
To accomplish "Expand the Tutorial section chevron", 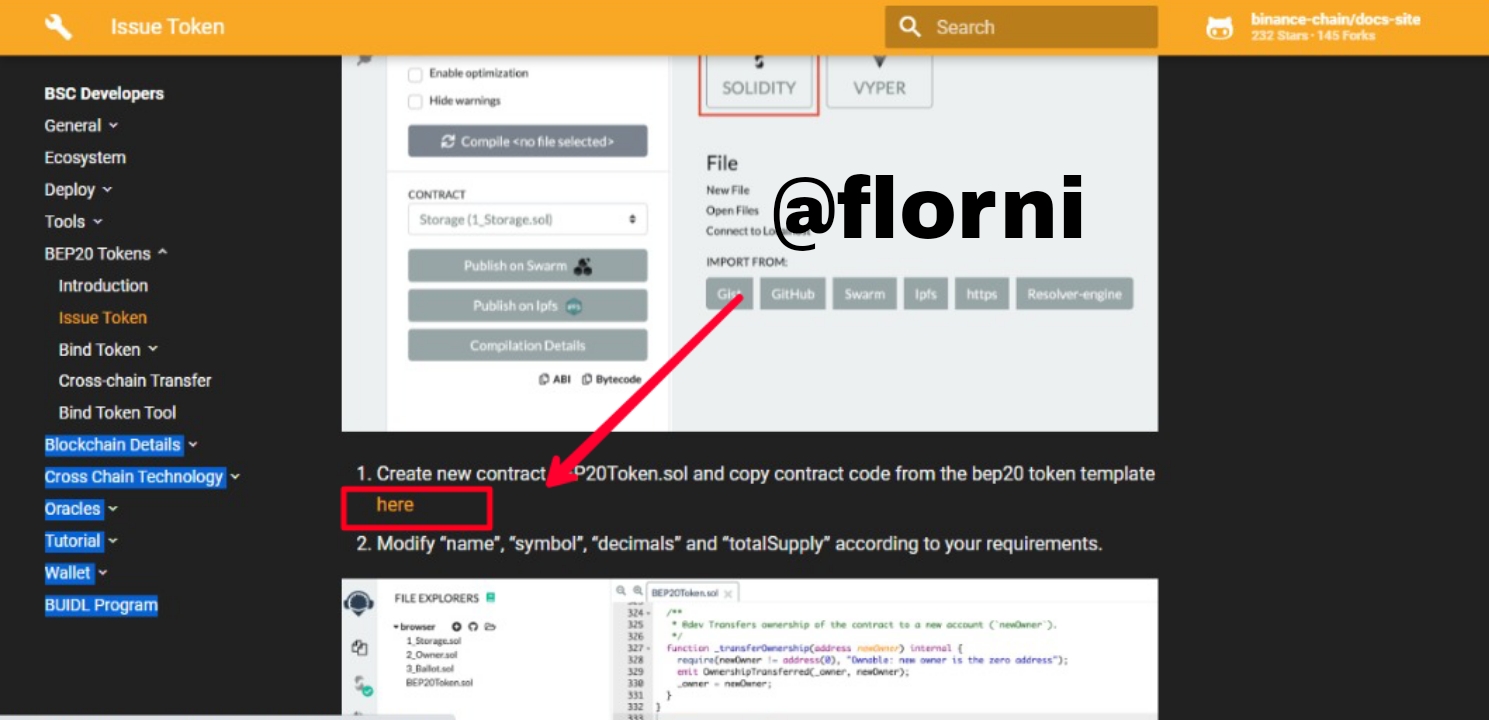I will [113, 541].
